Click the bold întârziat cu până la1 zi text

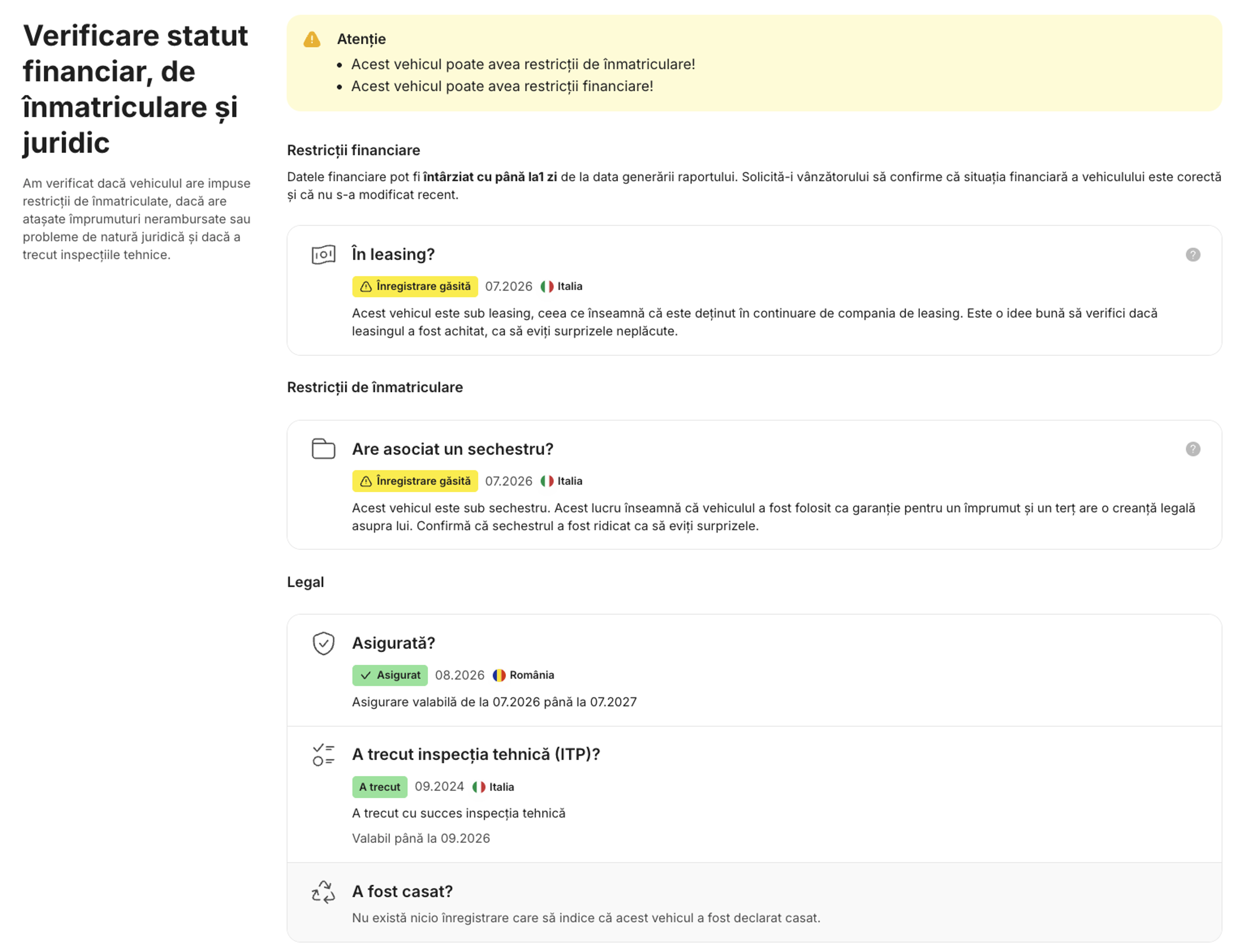(490, 177)
